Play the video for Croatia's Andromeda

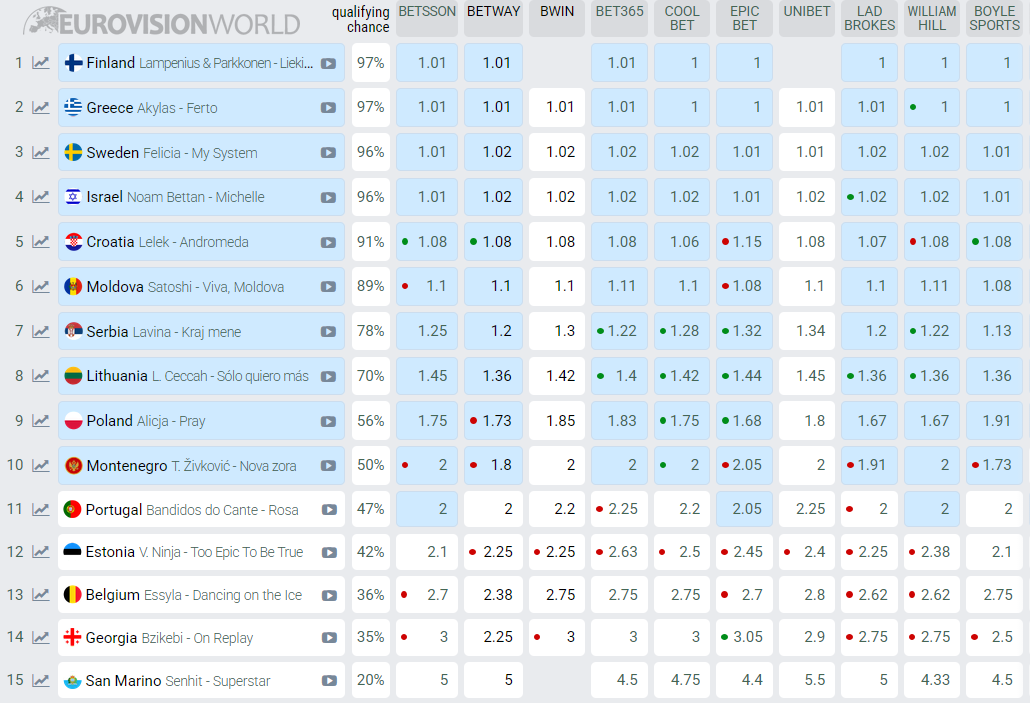tap(328, 242)
